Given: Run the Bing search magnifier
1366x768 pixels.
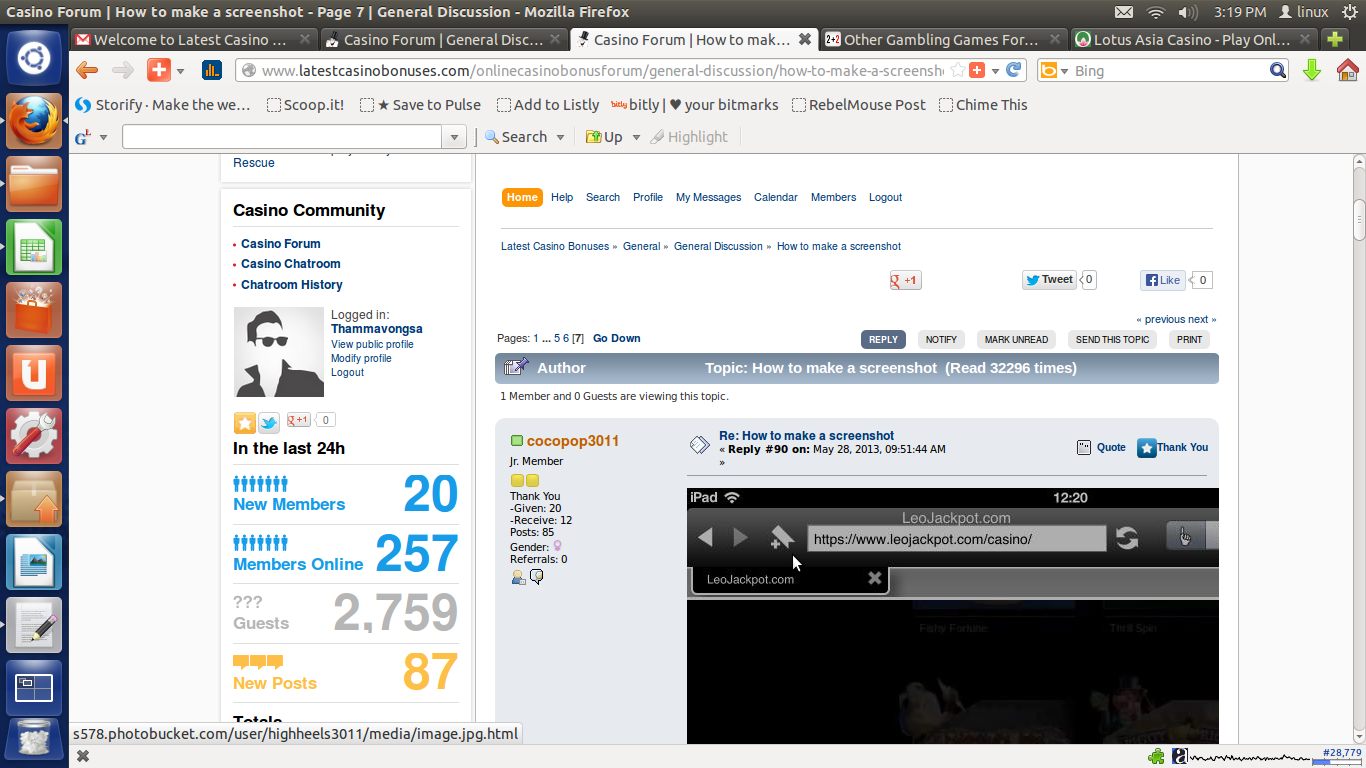Looking at the screenshot, I should (1278, 71).
